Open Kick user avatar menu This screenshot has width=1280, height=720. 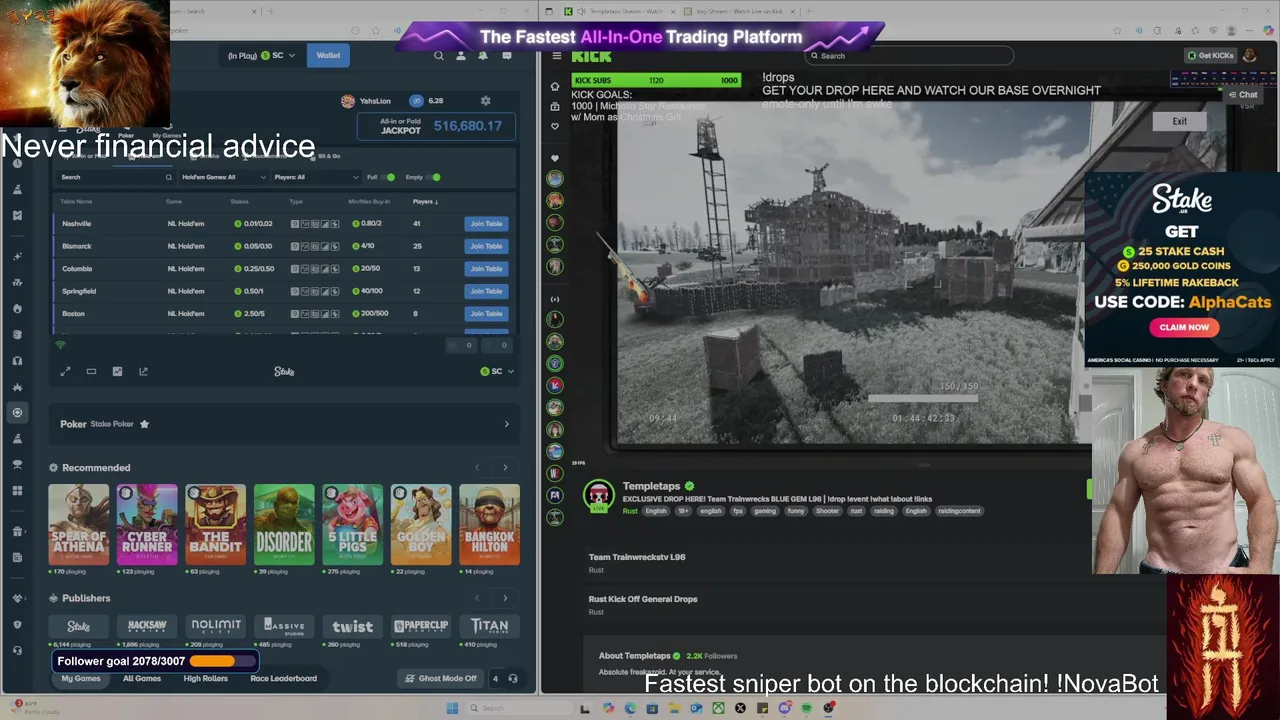click(x=1249, y=56)
